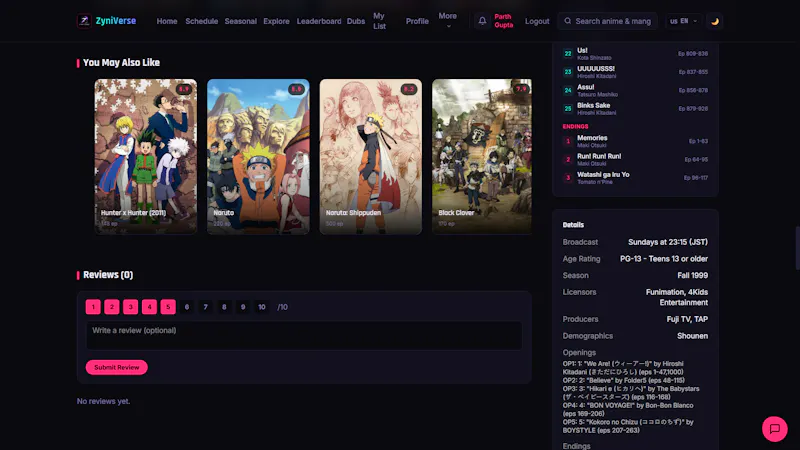
Task: Open My List
Action: click(379, 21)
